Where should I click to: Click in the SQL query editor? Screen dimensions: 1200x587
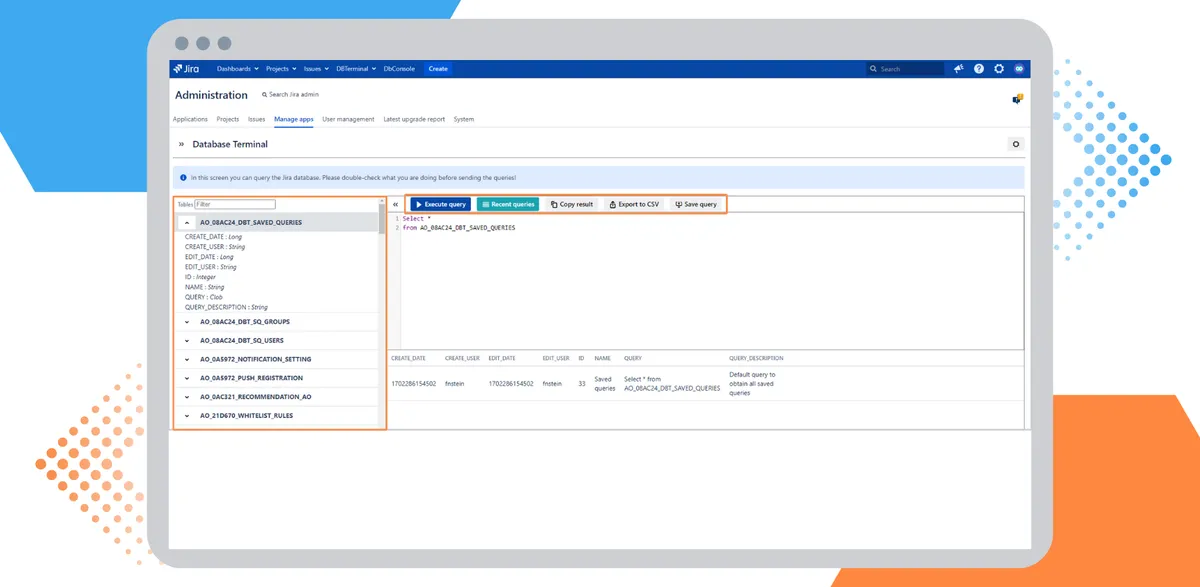point(712,280)
